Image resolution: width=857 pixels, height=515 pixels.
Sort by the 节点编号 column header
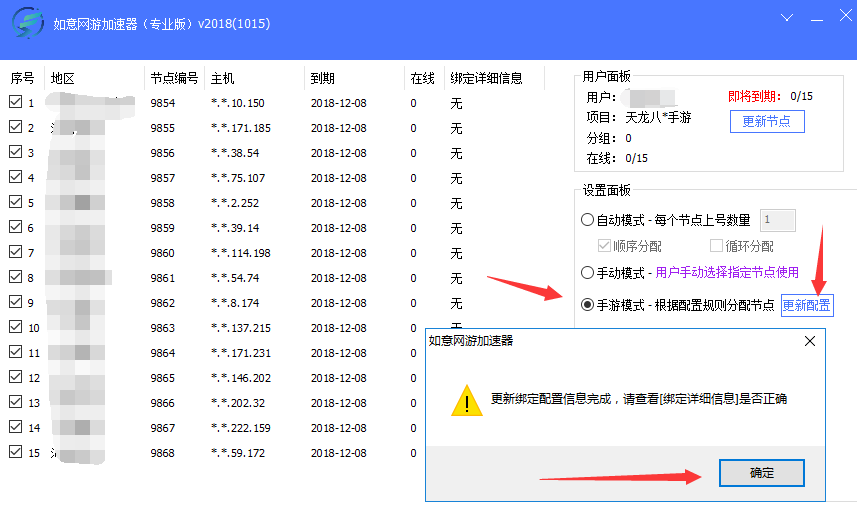[x=174, y=78]
